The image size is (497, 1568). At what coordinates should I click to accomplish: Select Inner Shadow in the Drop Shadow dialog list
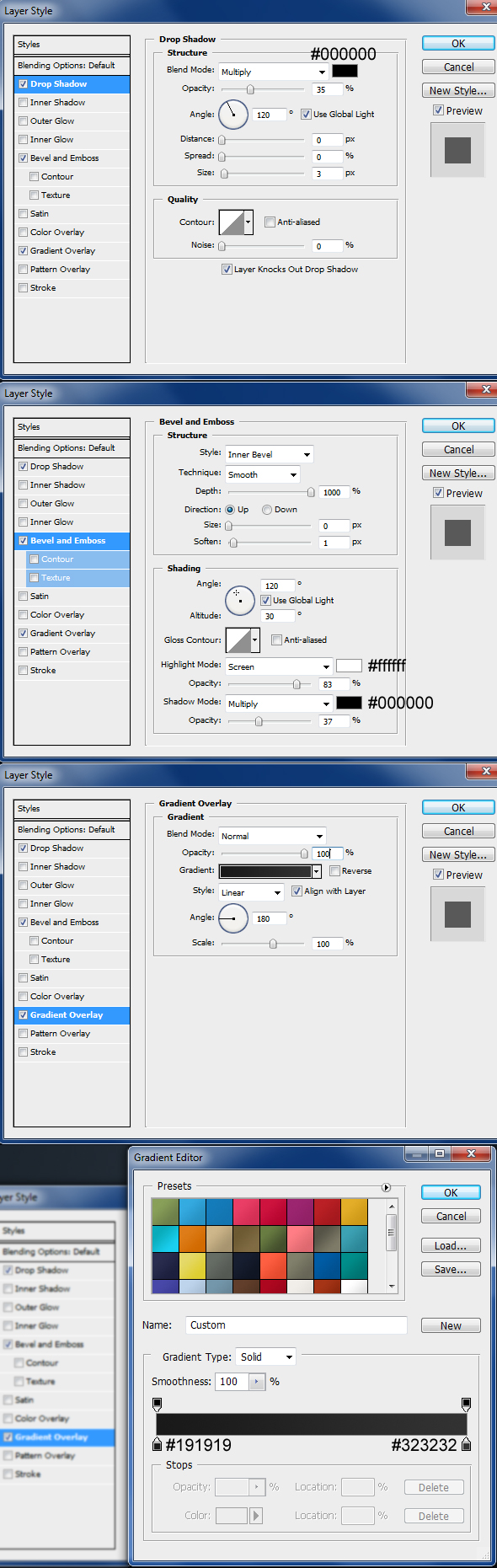(x=72, y=103)
